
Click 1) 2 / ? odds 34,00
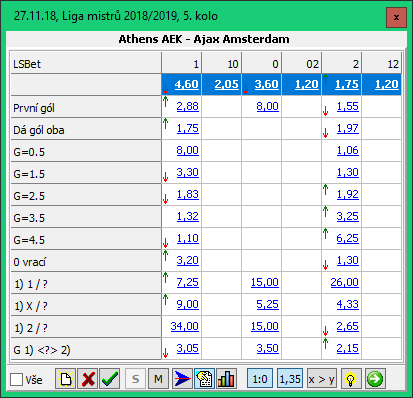[185, 326]
